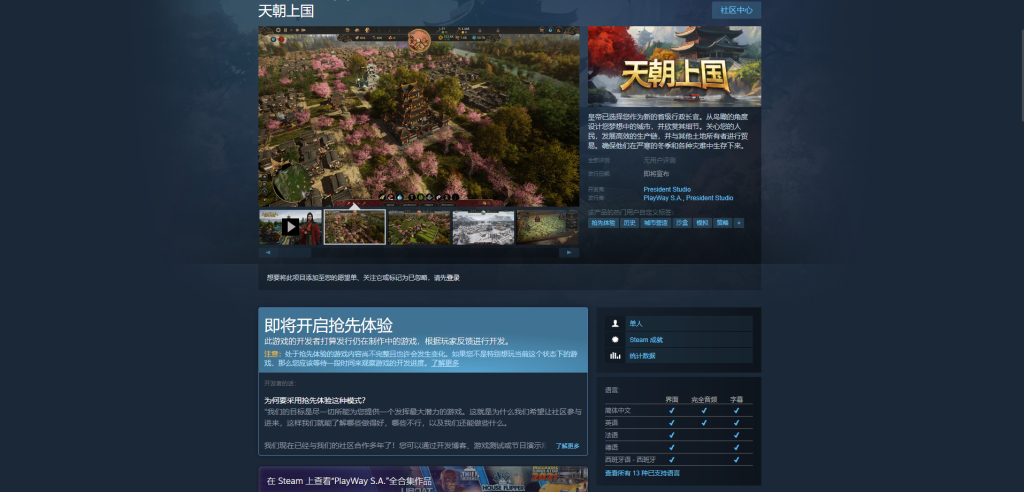
Task: Click 法语 subtitles checkmark
Action: point(736,435)
